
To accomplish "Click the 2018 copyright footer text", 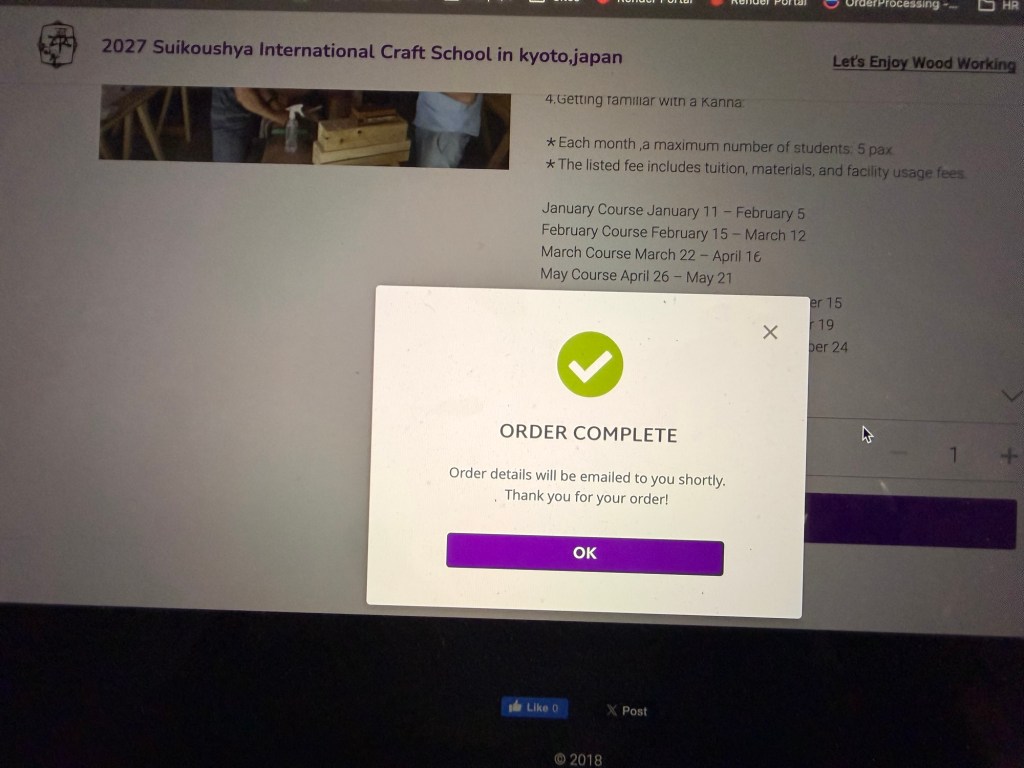I will [x=578, y=760].
